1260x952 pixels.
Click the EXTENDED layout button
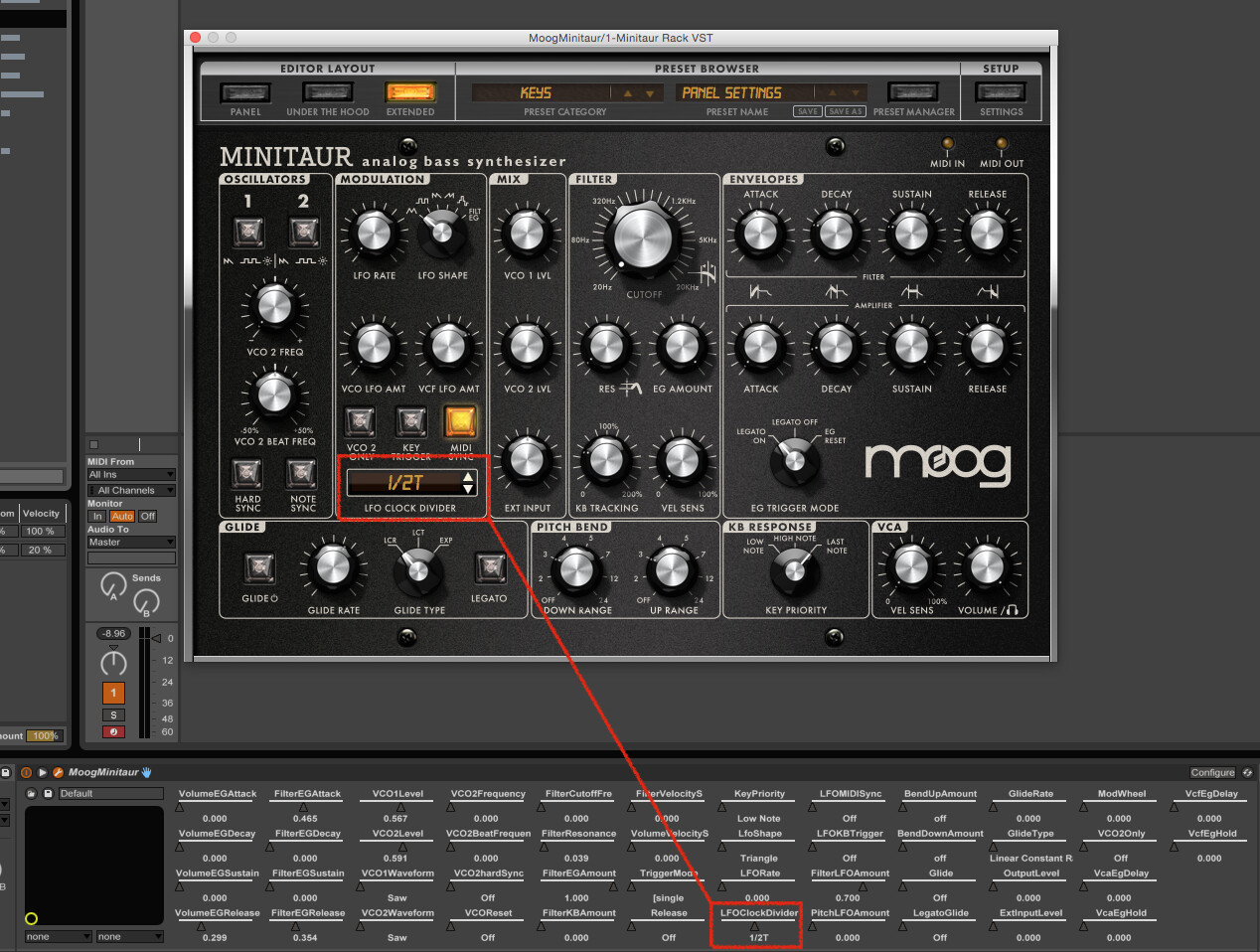click(410, 91)
